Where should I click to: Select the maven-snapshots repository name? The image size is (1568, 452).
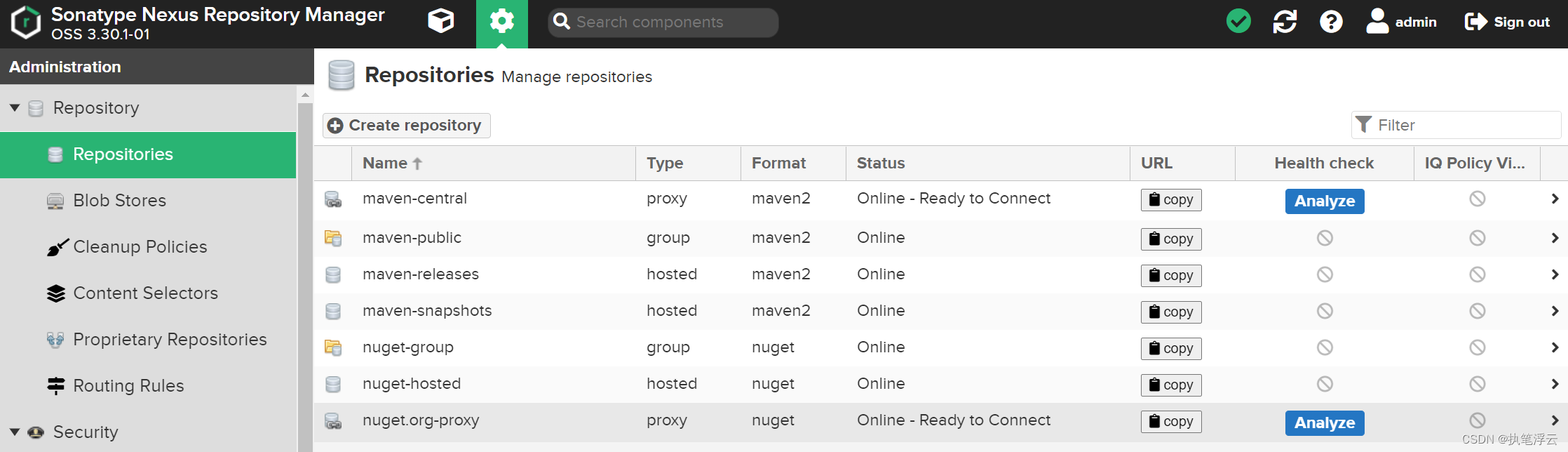tap(427, 311)
